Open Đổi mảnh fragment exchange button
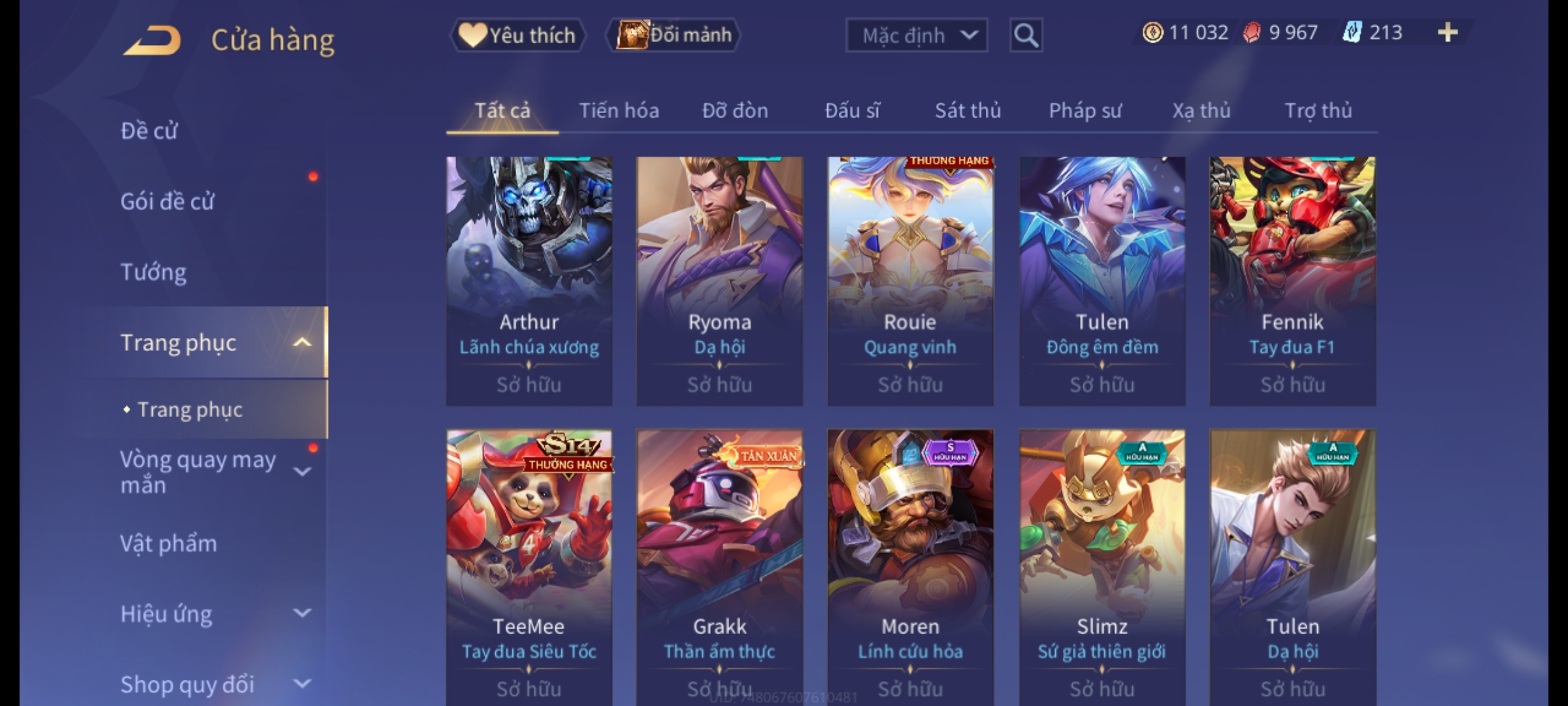This screenshot has width=1568, height=706. (674, 35)
